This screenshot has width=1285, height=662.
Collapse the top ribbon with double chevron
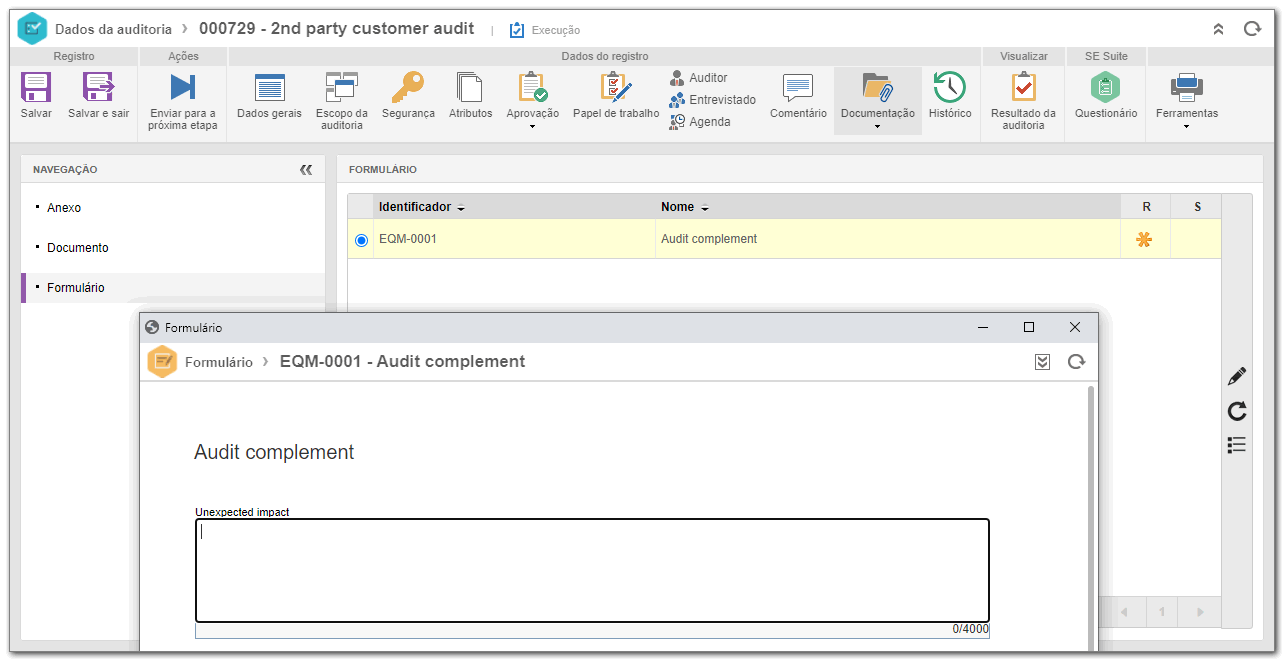pos(1218,30)
